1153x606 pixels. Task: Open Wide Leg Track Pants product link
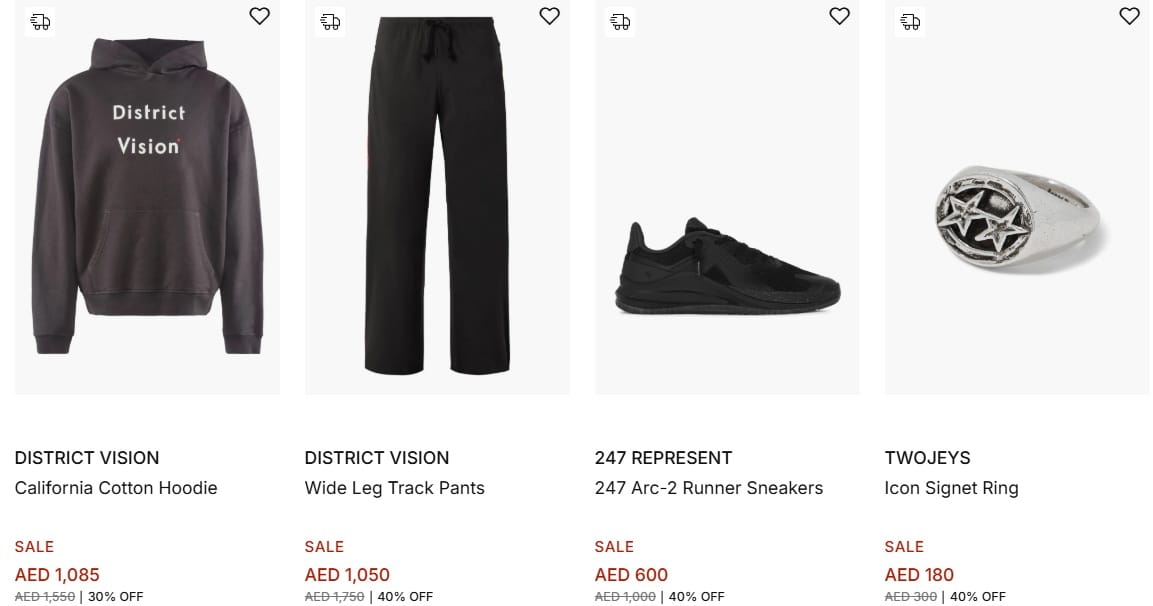pos(394,488)
